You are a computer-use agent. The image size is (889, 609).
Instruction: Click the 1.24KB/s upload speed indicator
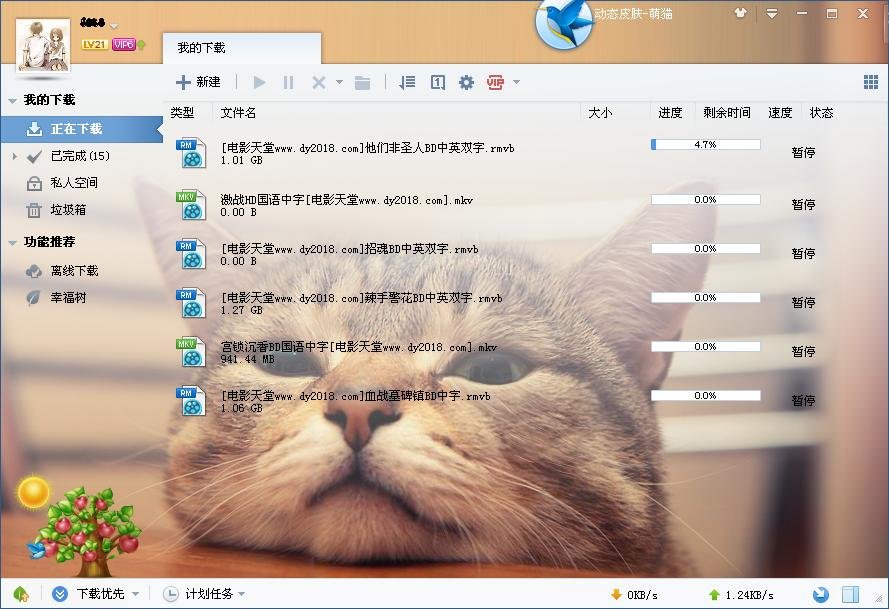pyautogui.click(x=741, y=595)
